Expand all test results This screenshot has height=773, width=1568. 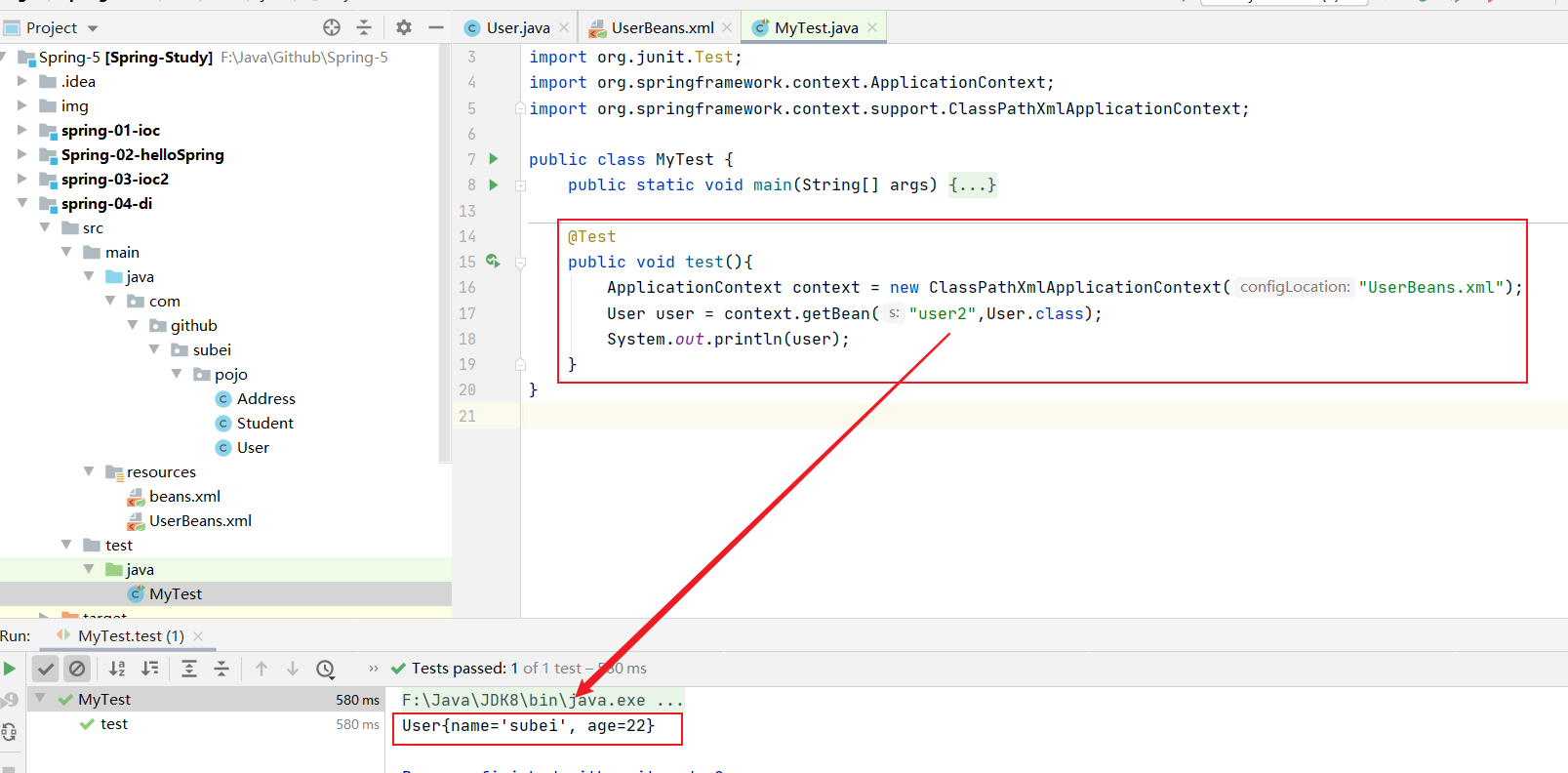(189, 669)
